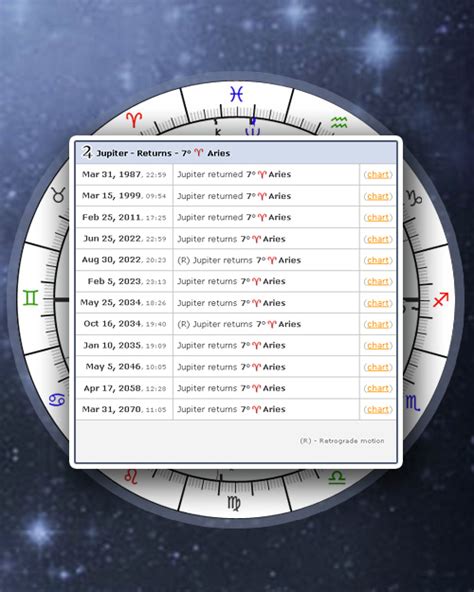Open chart link for Oct 16, 2034 return
474x592 pixels.
[378, 324]
